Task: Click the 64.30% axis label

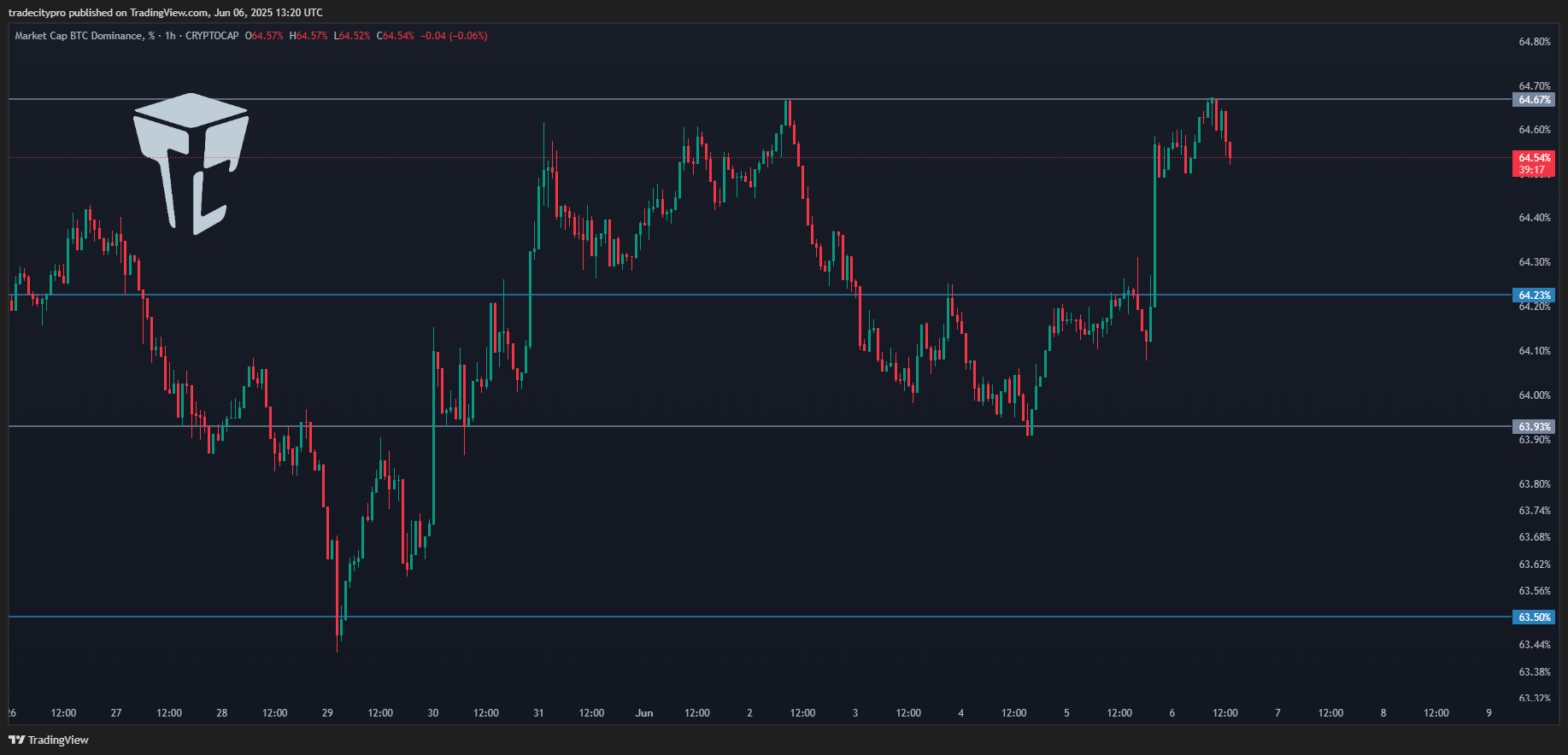Action: [1535, 262]
